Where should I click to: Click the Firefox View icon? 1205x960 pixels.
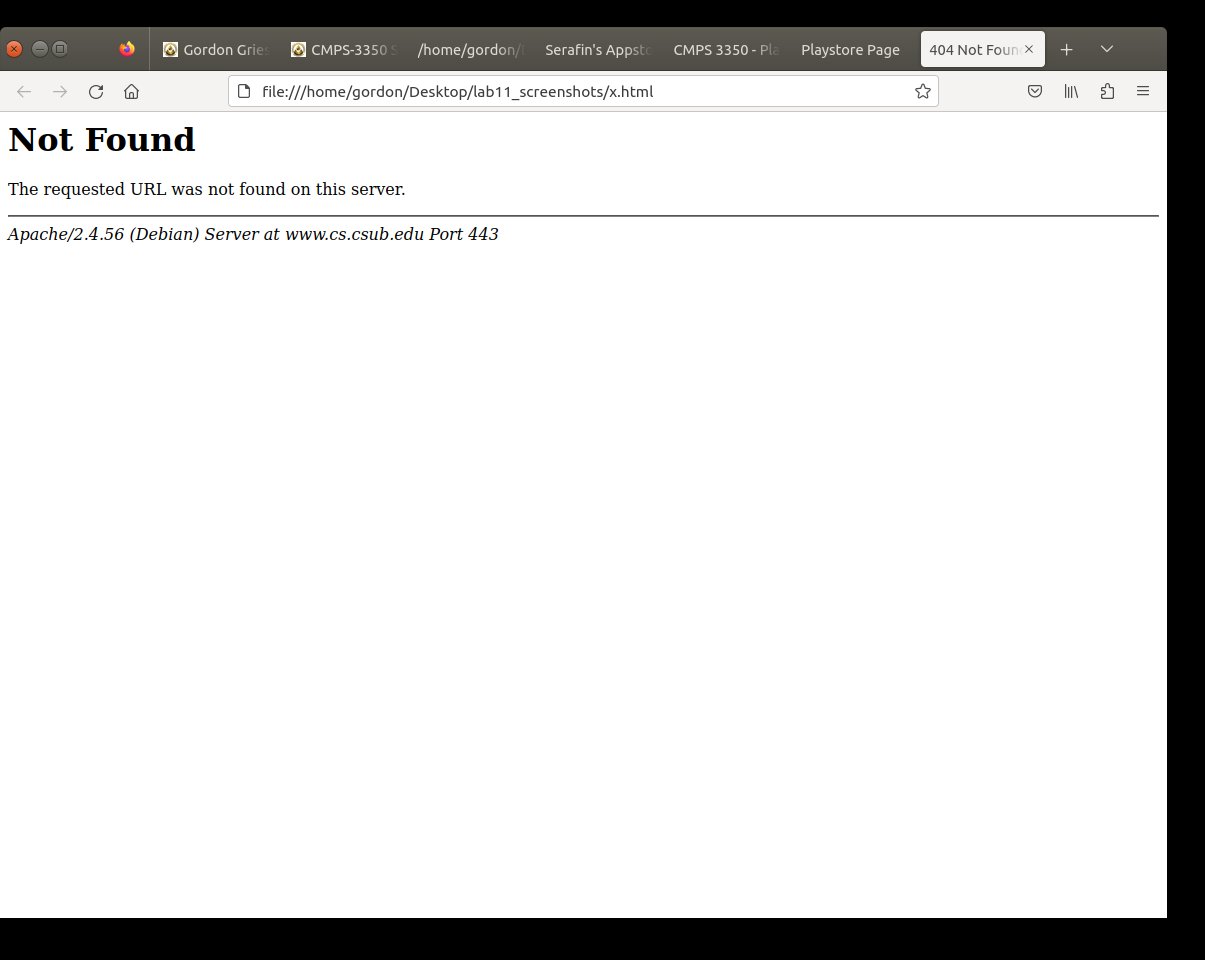(127, 49)
